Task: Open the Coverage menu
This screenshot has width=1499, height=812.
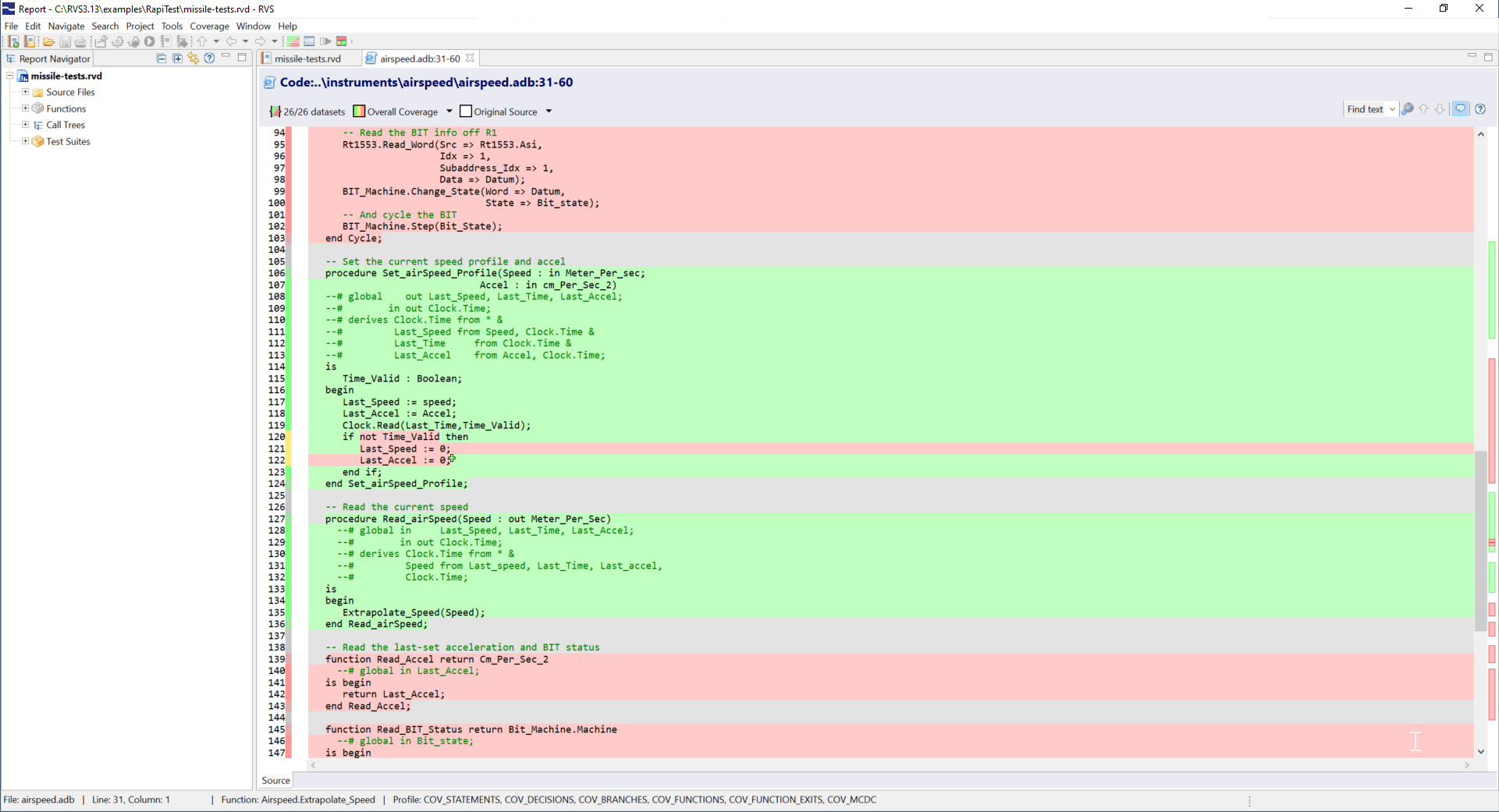Action: coord(209,26)
